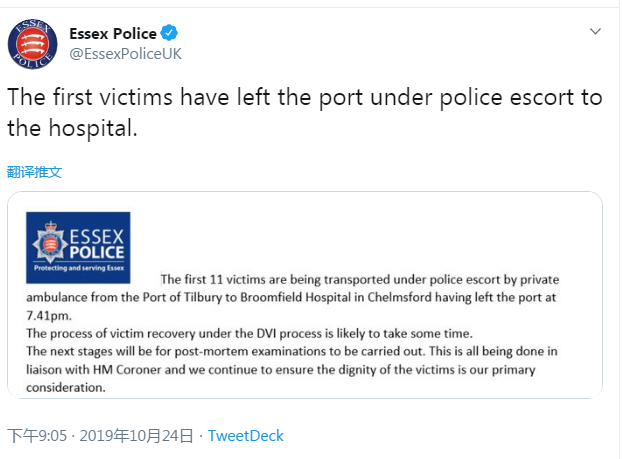Click the "下午9:05" timestamp
This screenshot has height=459, width=623.
(36, 436)
